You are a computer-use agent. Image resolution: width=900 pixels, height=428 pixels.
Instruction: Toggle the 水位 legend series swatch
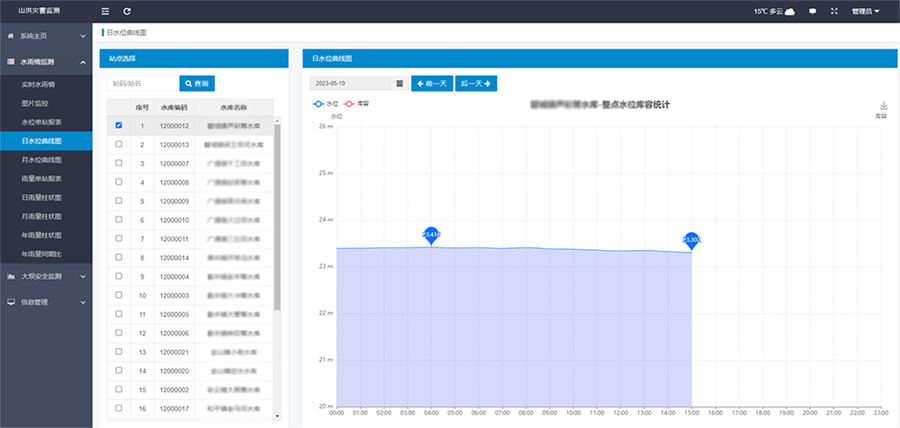pos(319,103)
